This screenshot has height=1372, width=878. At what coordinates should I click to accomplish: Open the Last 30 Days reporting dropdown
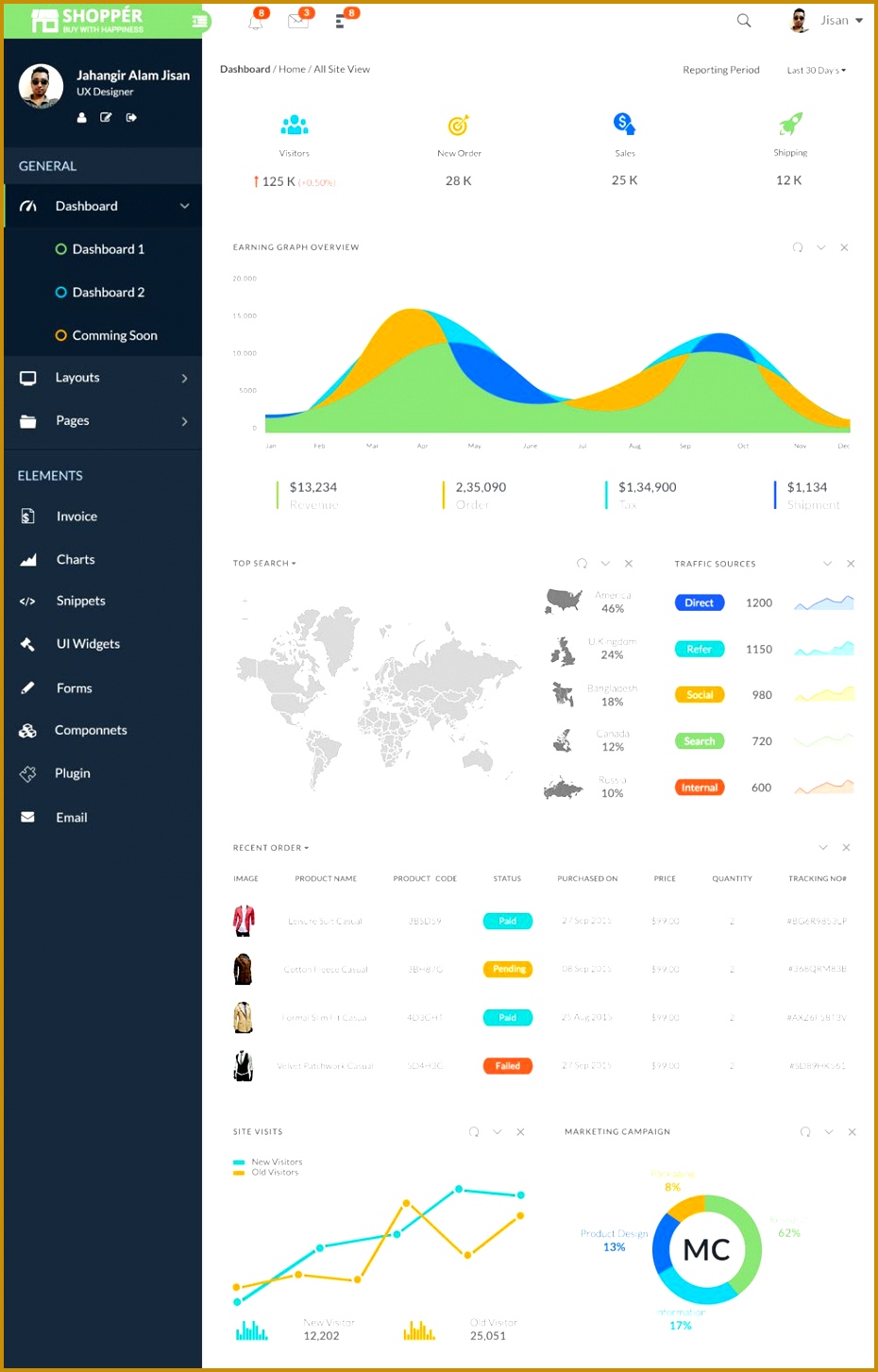point(815,69)
